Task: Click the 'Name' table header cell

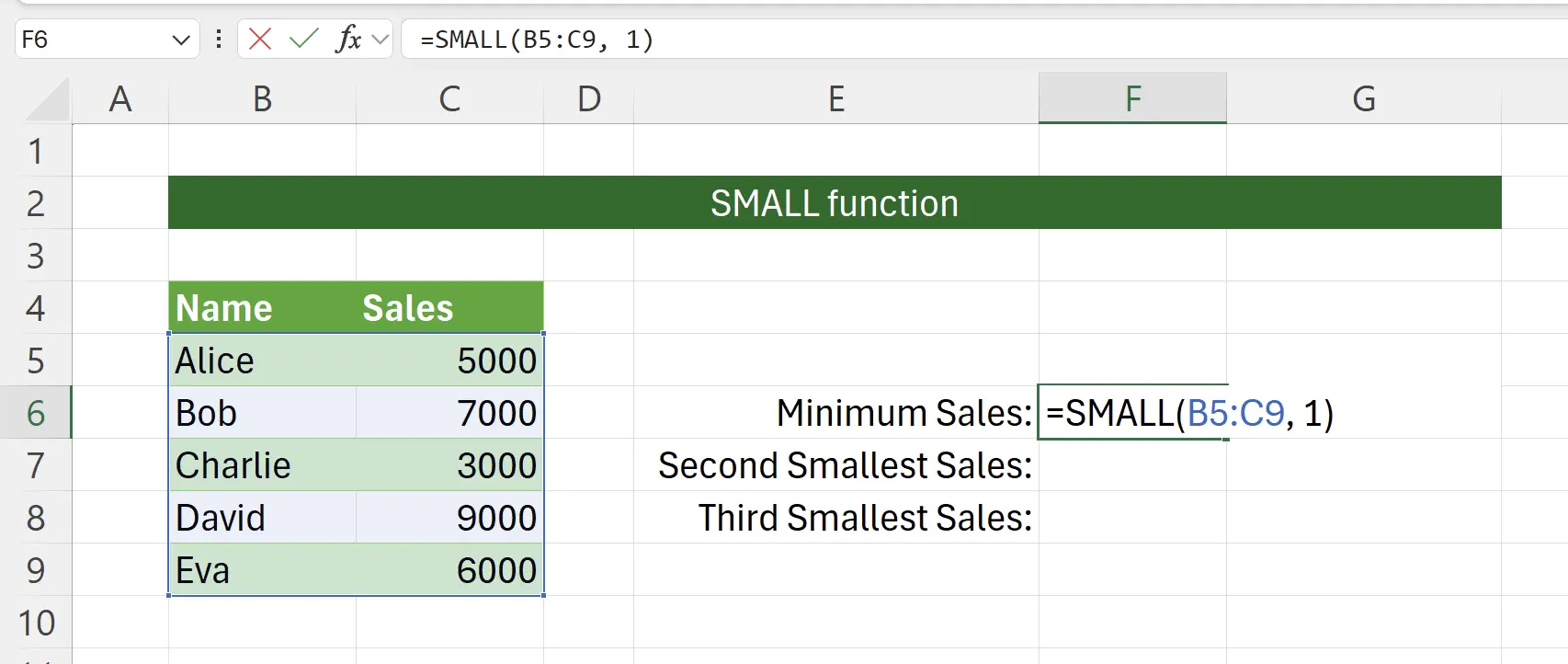Action: 263,308
